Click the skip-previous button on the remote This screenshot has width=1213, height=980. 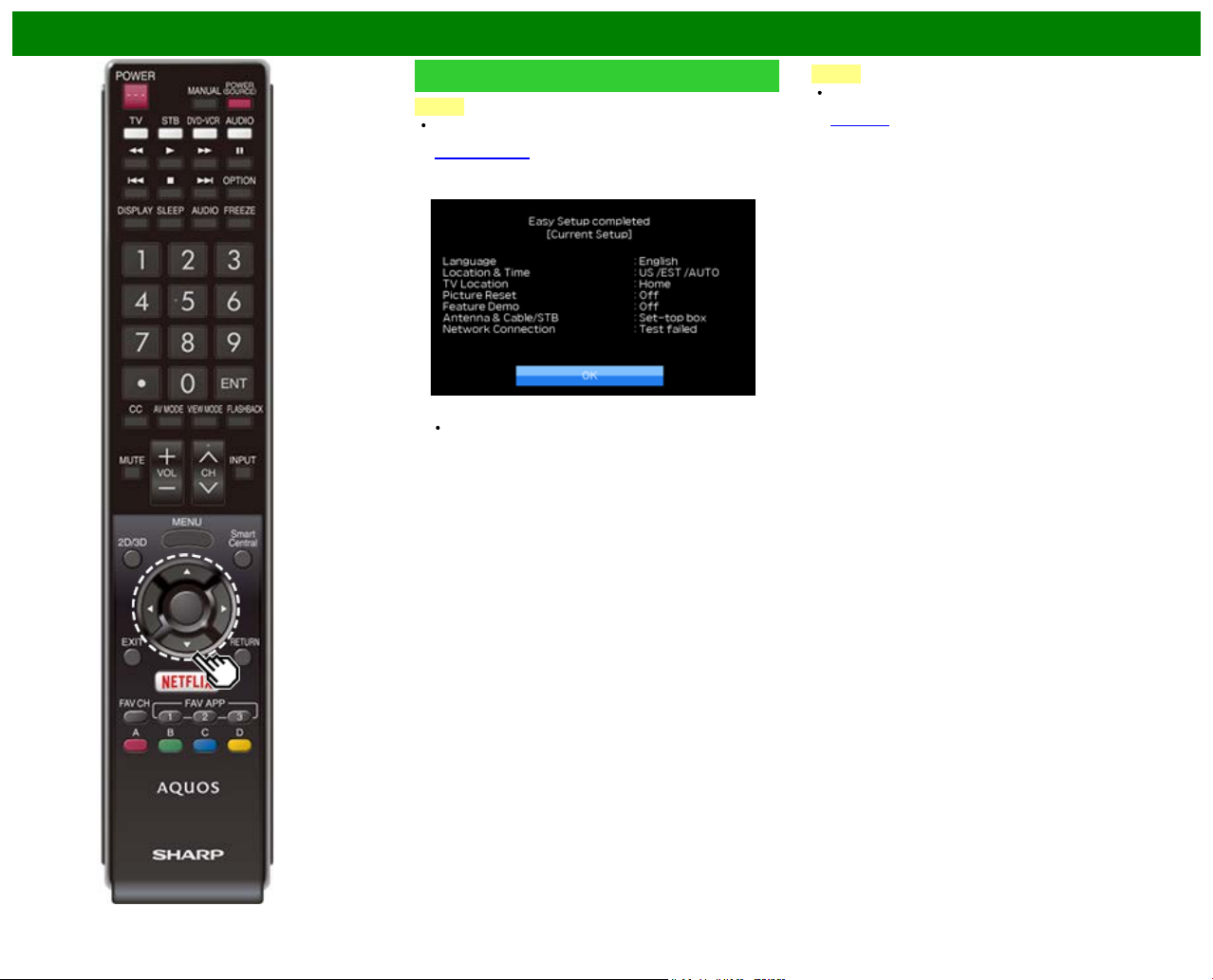coord(136,193)
